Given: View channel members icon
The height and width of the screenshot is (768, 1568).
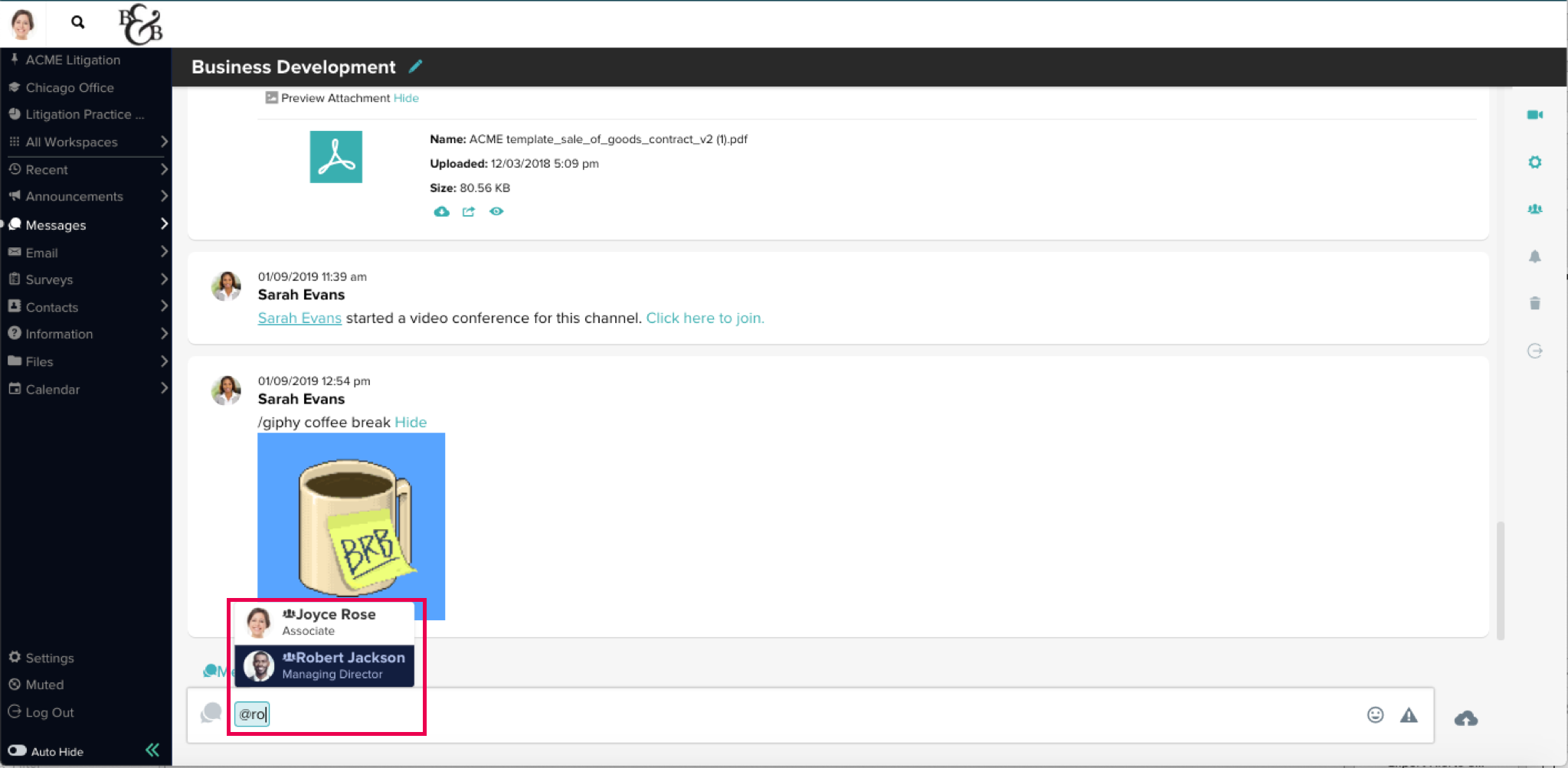Looking at the screenshot, I should pos(1534,209).
